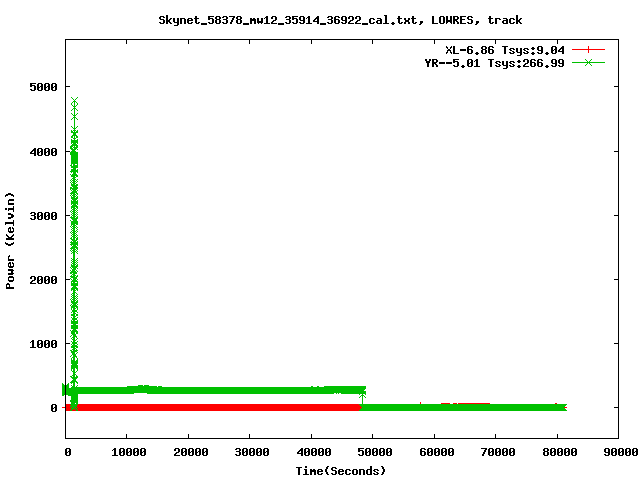640x480 pixels.
Task: Click x-axis tick label 90000
Action: (621, 452)
